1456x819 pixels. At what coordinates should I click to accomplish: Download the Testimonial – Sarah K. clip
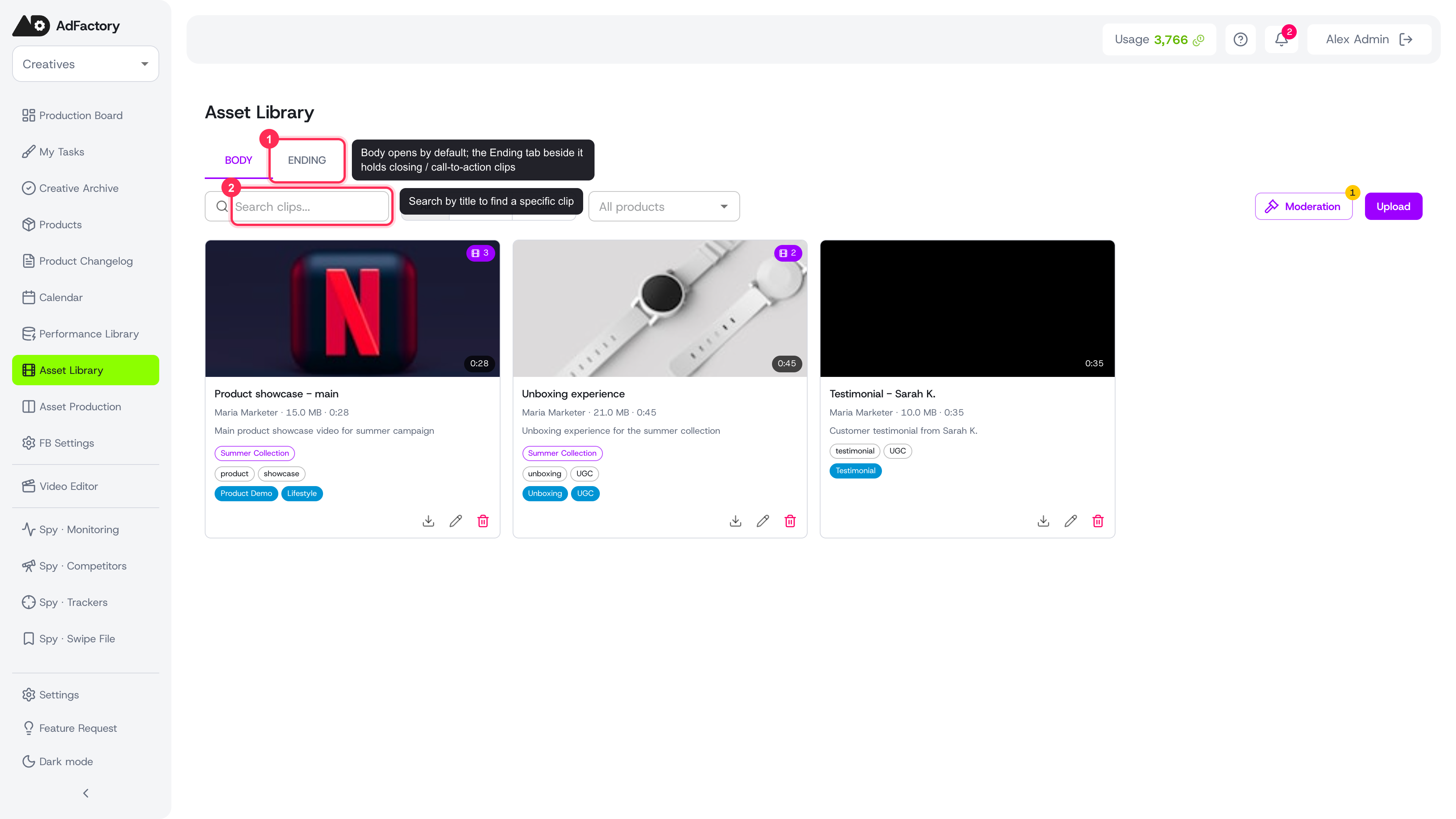1043,521
